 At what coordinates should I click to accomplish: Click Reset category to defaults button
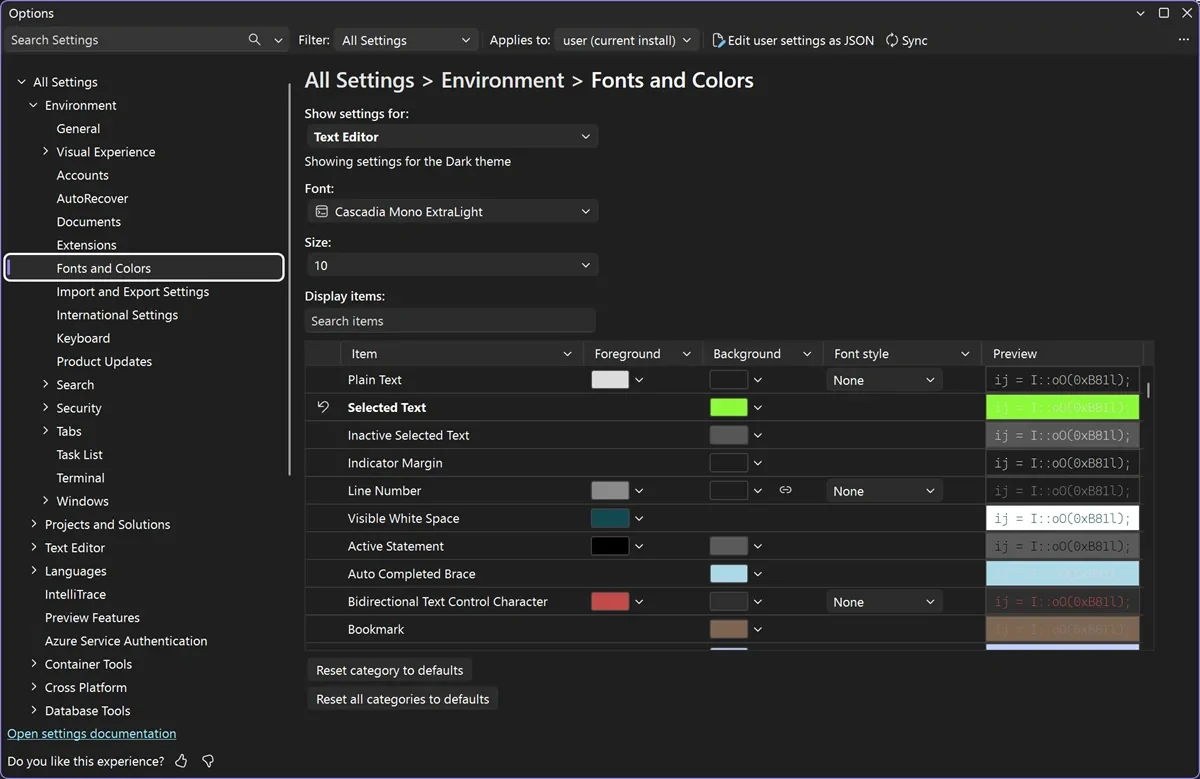[x=390, y=670]
